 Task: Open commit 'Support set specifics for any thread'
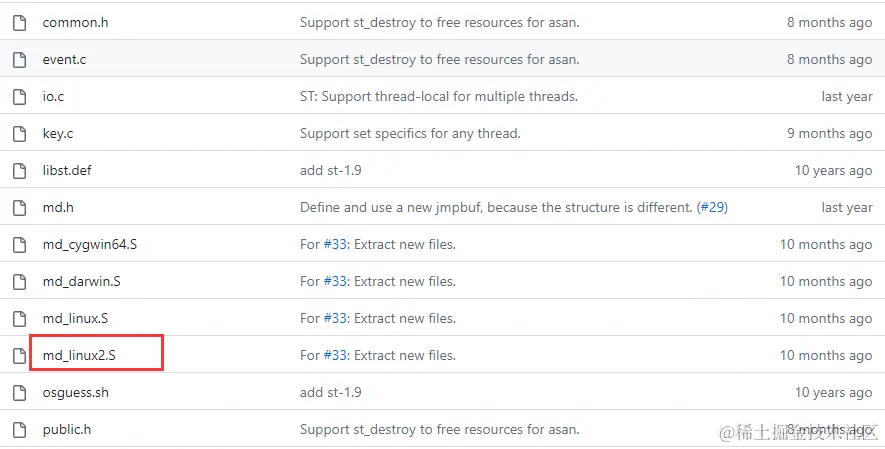tap(410, 134)
